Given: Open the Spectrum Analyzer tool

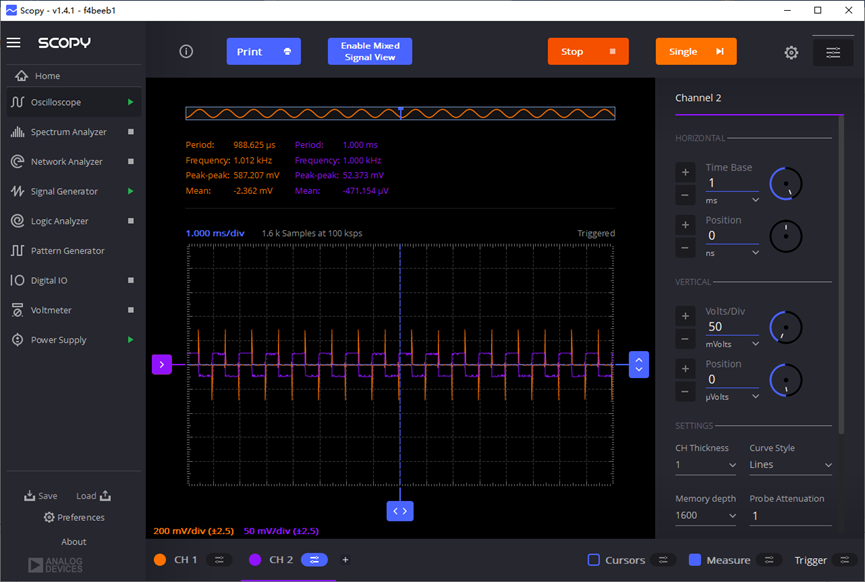Looking at the screenshot, I should pos(68,132).
